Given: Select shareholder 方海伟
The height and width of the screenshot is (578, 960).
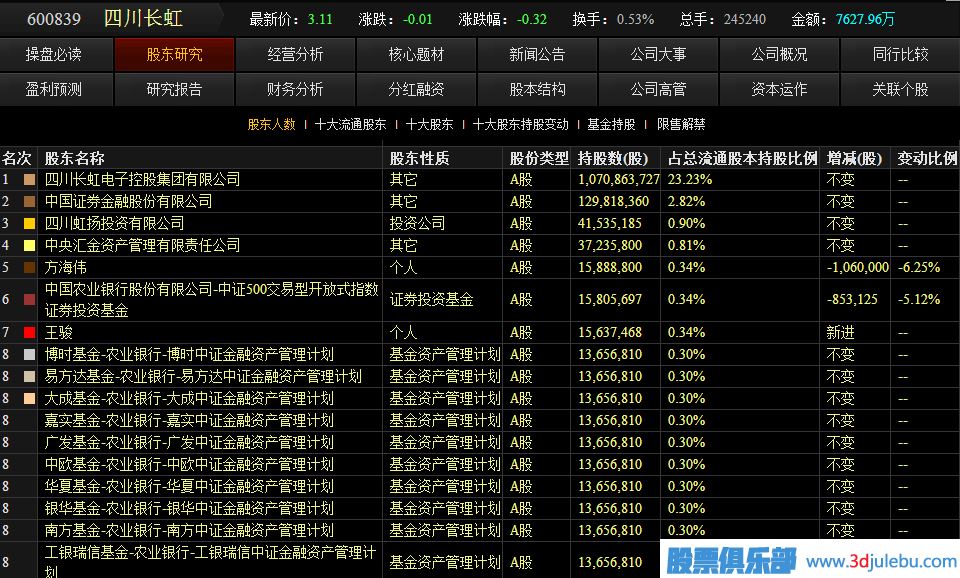Looking at the screenshot, I should tap(65, 268).
